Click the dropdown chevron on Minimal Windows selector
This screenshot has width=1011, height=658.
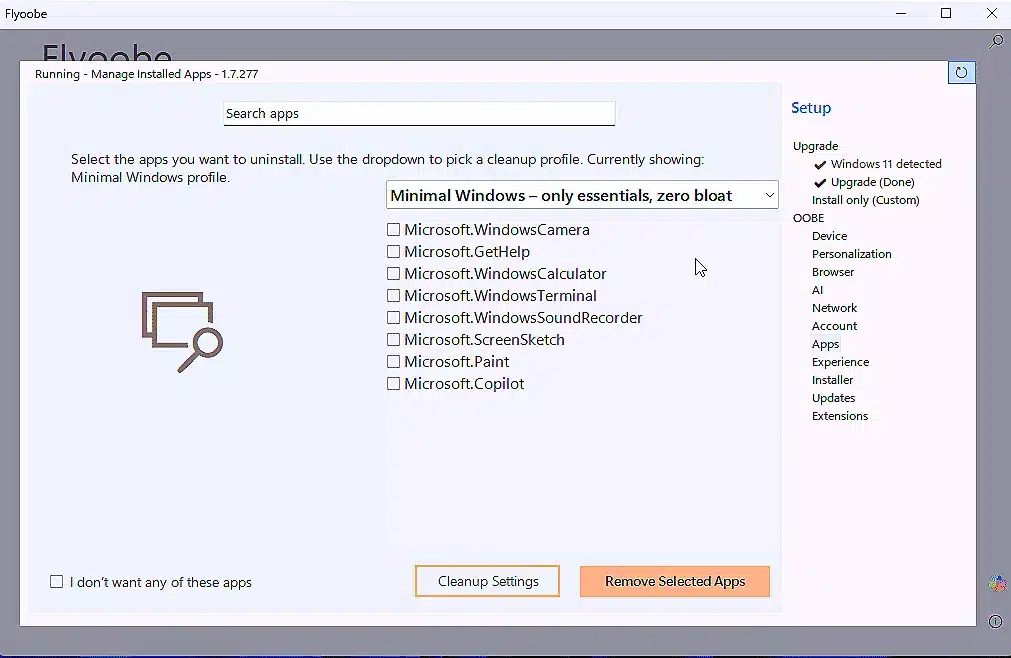[x=769, y=195]
